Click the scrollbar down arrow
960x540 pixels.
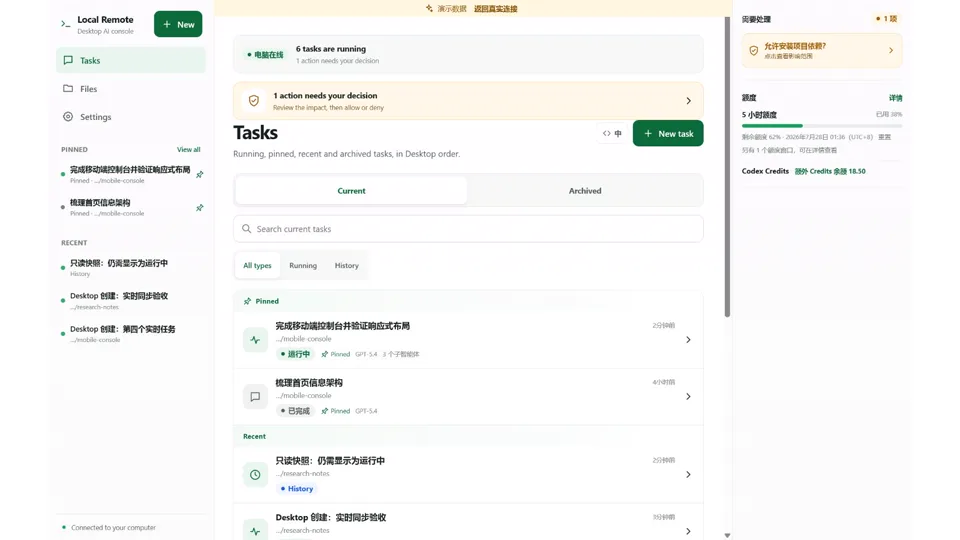tap(727, 535)
